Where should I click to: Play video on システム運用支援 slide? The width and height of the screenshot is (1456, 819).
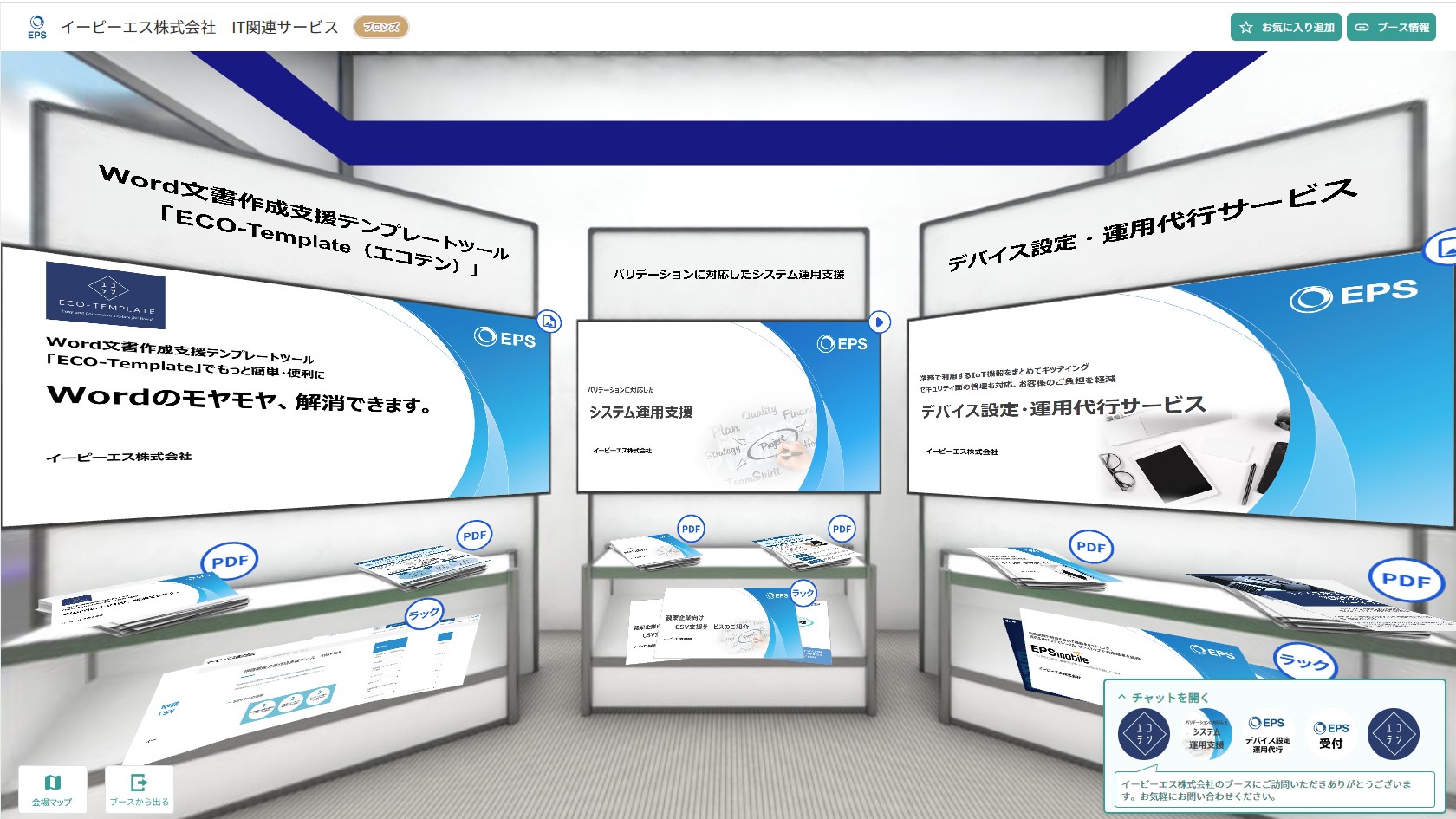pos(879,322)
